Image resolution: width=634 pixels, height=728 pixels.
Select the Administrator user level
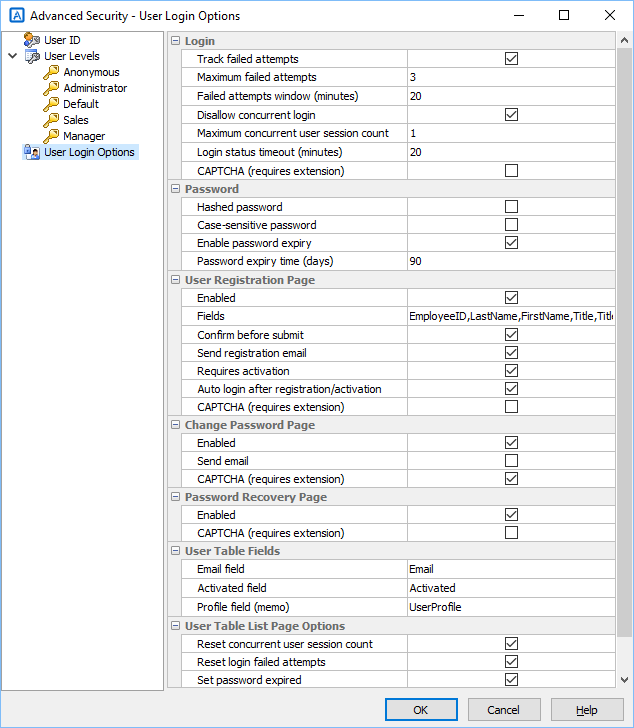[95, 88]
